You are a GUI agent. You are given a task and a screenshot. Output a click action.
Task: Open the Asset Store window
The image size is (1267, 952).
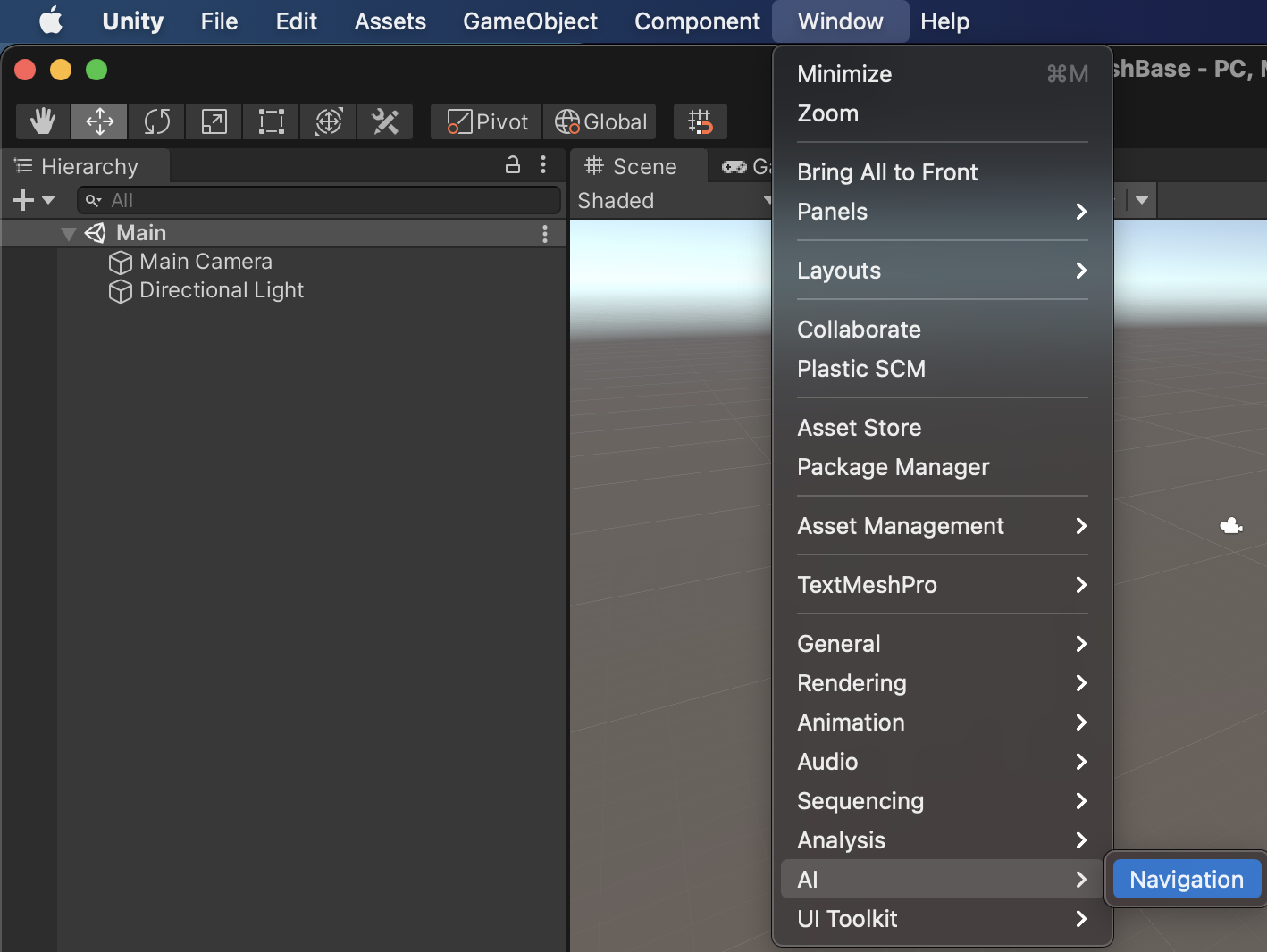pyautogui.click(x=943, y=428)
